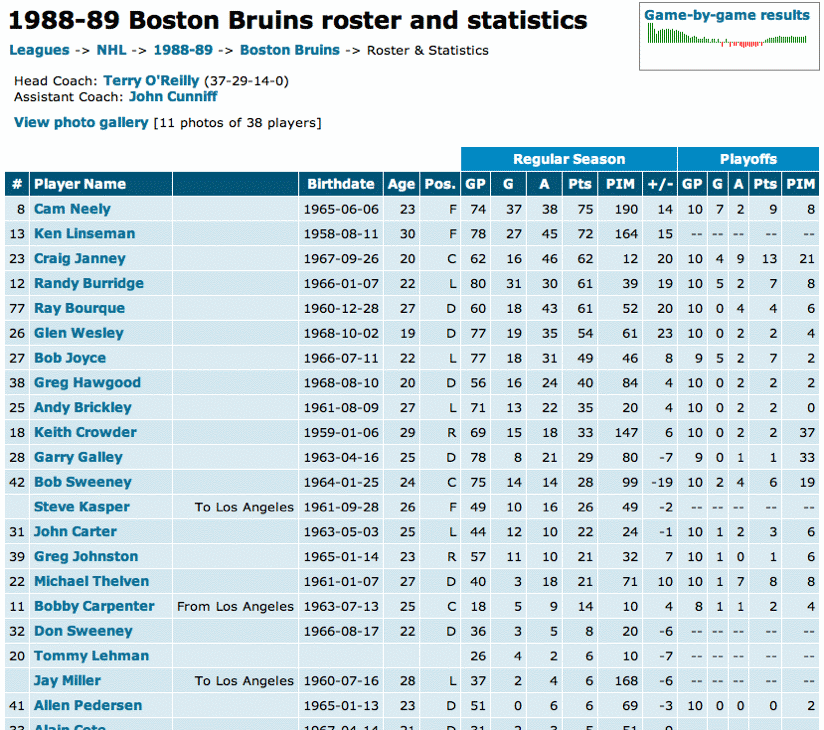Viewport: 824px width, 730px height.
Task: Open Keith Crowder player page
Action: 85,433
